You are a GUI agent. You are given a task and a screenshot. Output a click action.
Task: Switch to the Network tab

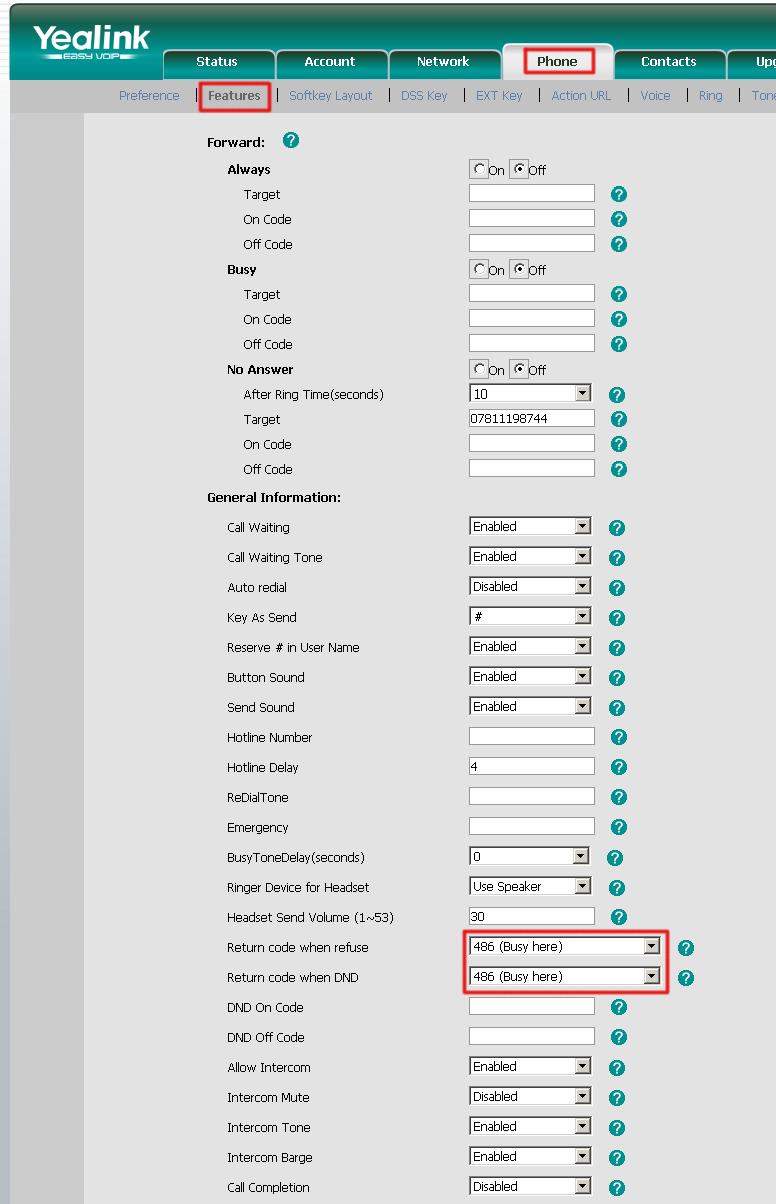[x=443, y=62]
